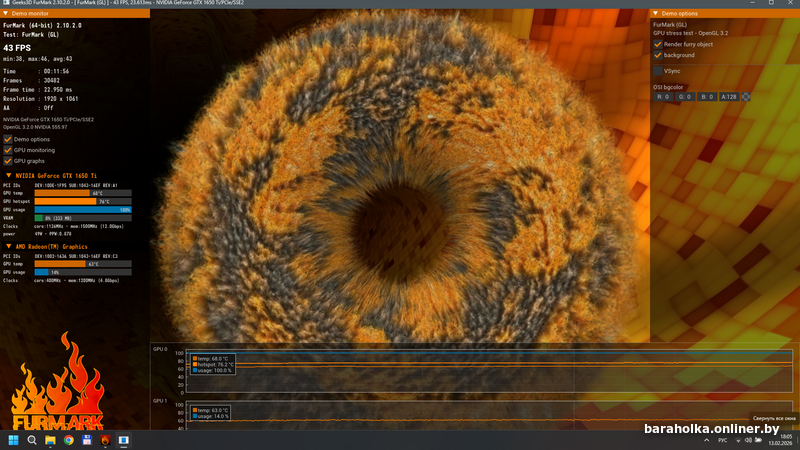Toggle the GPU graphs checkbox
The height and width of the screenshot is (450, 800).
click(8, 161)
